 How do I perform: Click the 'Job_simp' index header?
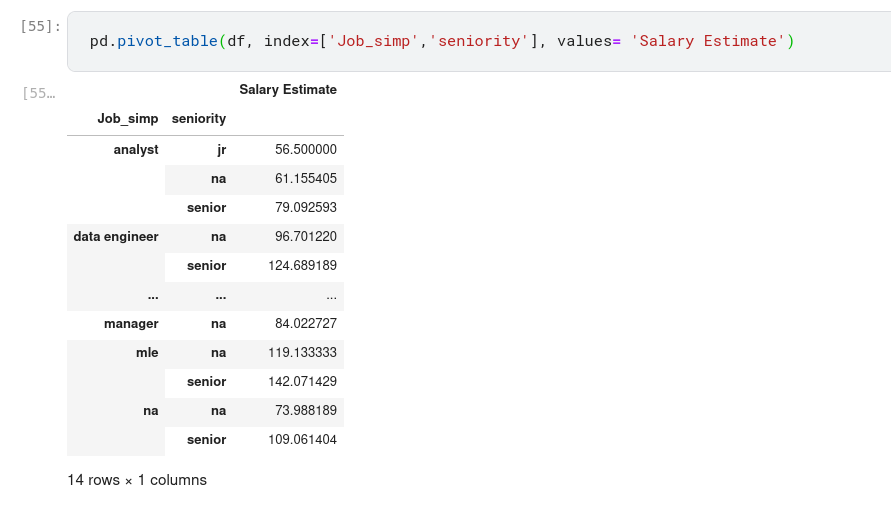point(127,119)
